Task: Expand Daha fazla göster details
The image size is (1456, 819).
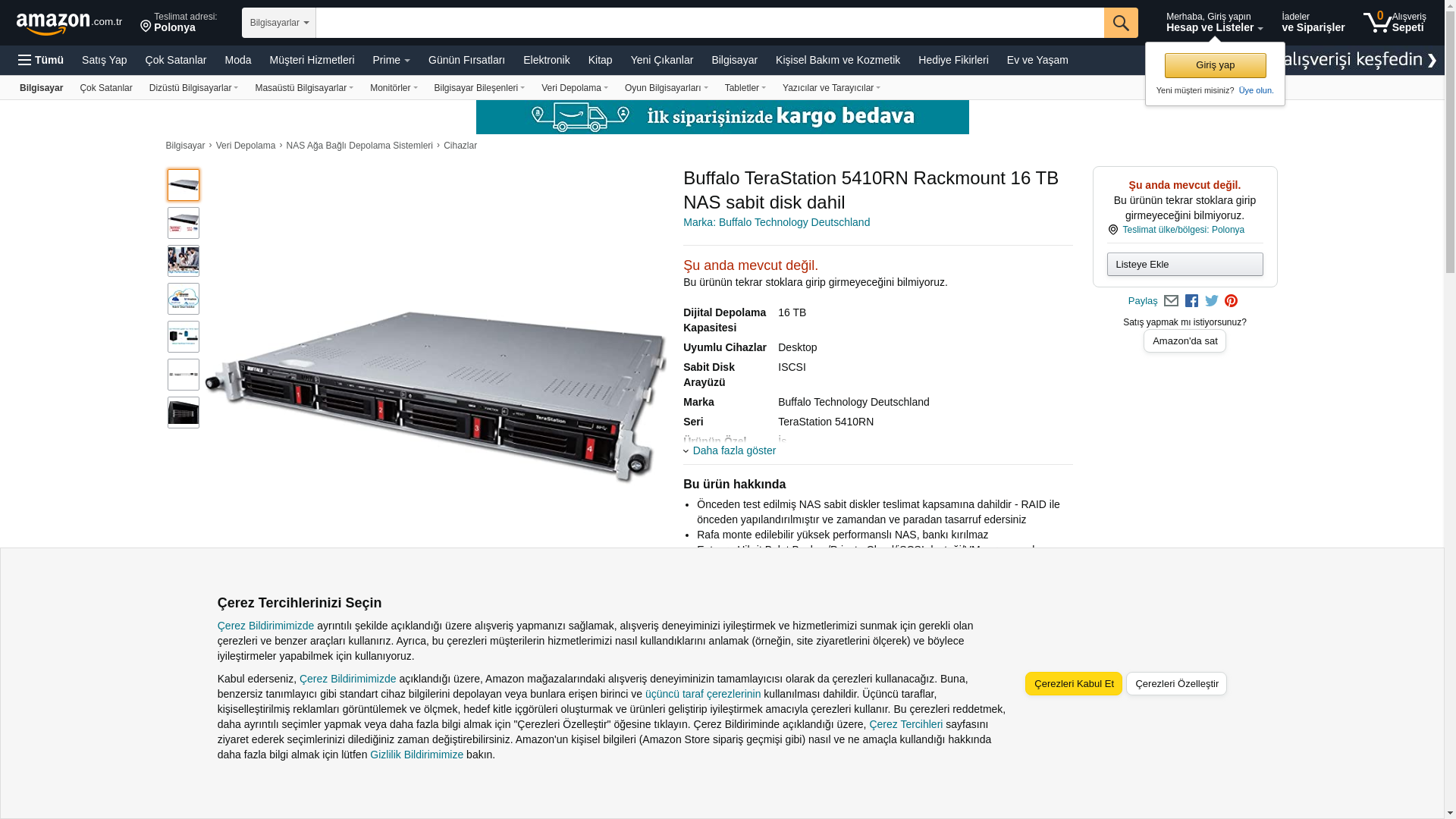Action: [733, 450]
